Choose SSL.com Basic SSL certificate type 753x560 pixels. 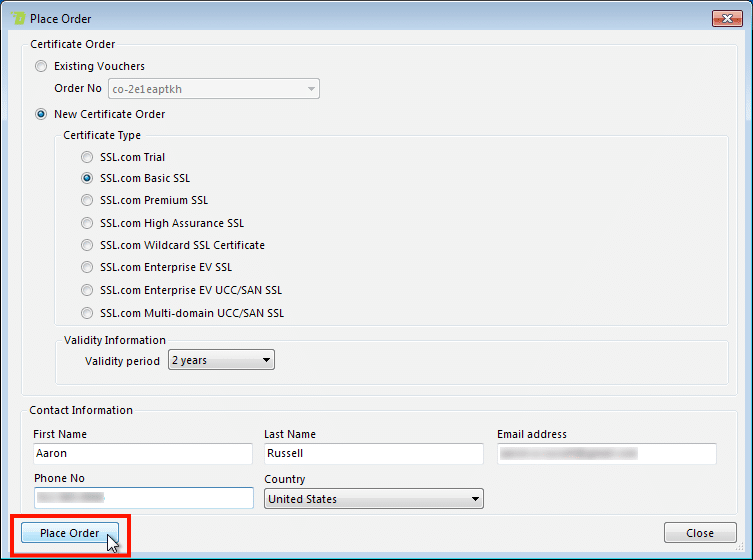click(88, 178)
